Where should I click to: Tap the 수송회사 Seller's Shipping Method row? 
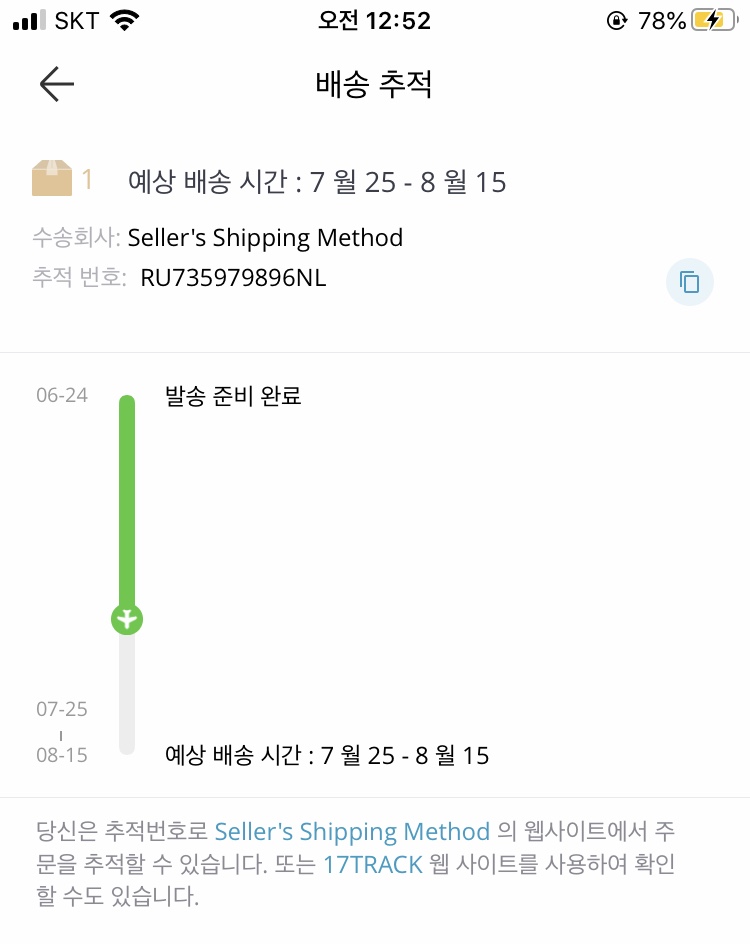point(217,238)
